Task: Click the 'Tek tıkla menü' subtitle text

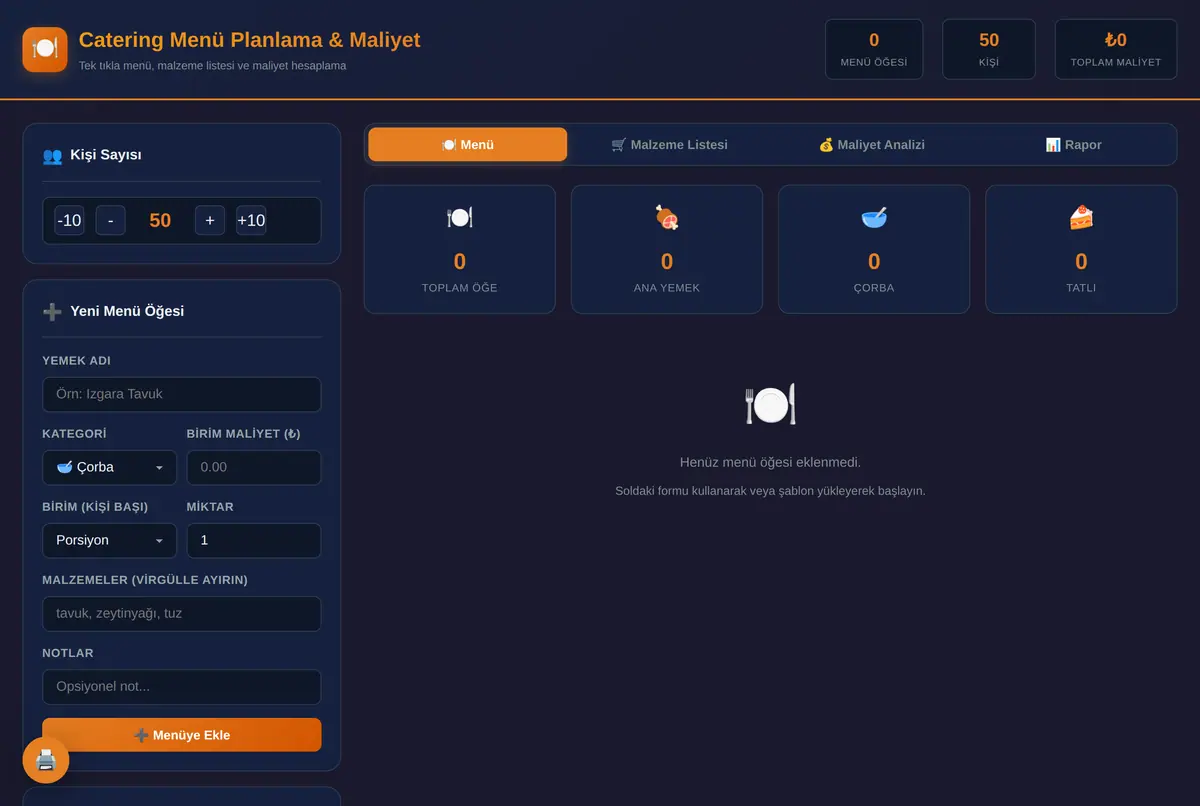Action: [x=213, y=66]
